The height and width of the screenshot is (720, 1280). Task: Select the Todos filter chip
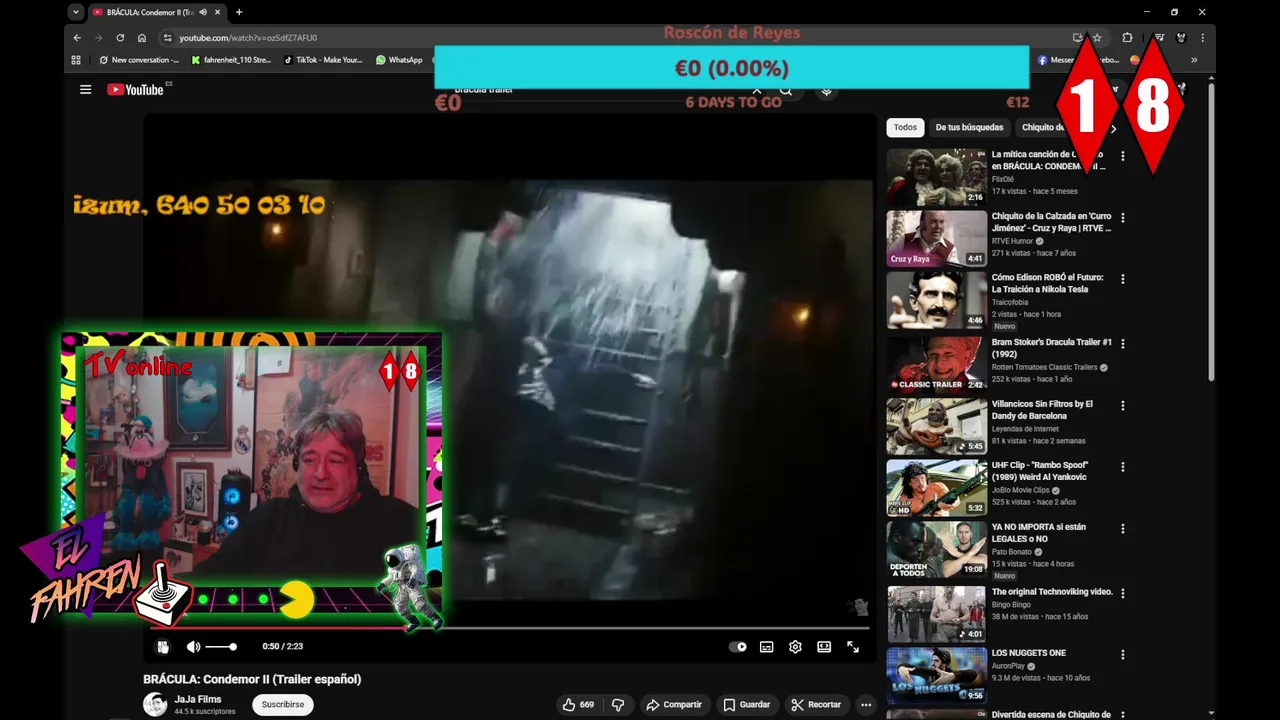[905, 128]
